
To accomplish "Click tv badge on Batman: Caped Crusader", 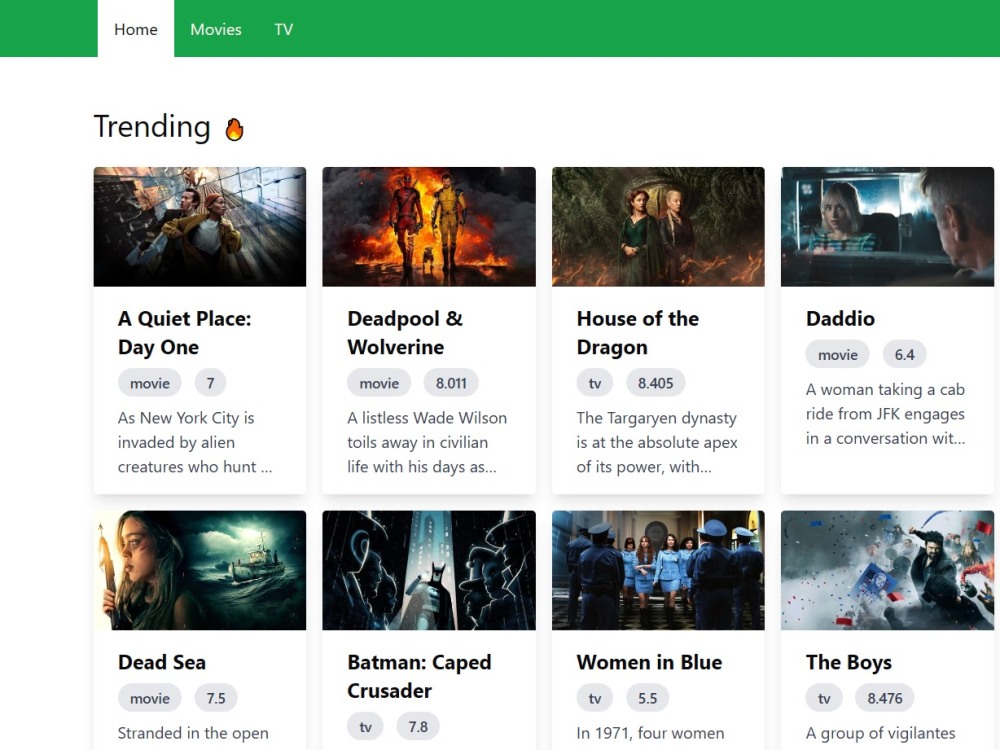I will click(365, 726).
